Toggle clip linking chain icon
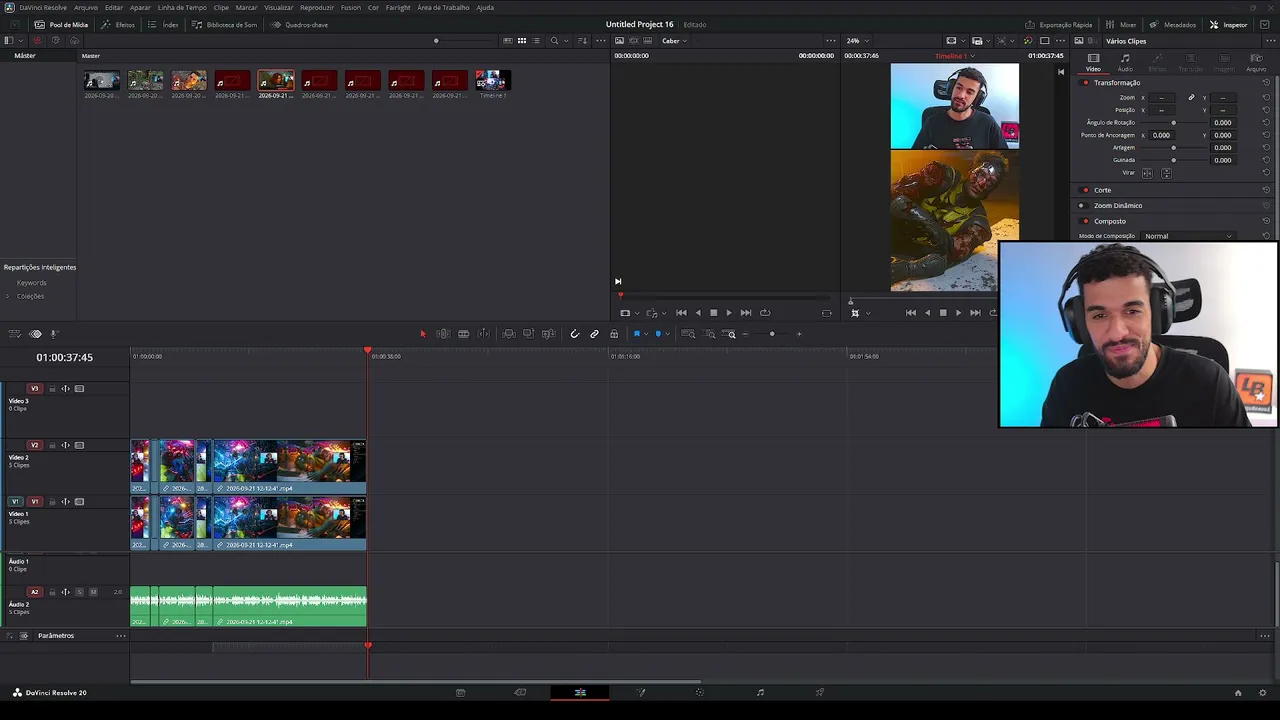 pos(594,334)
